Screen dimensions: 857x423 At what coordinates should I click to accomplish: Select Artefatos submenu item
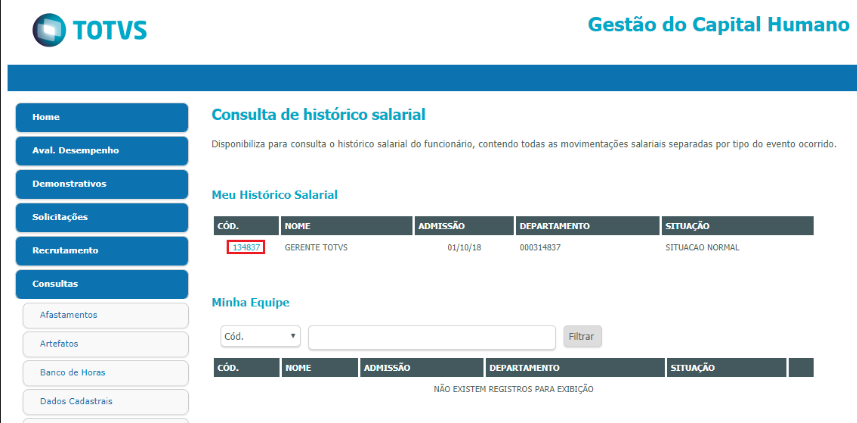tap(105, 344)
